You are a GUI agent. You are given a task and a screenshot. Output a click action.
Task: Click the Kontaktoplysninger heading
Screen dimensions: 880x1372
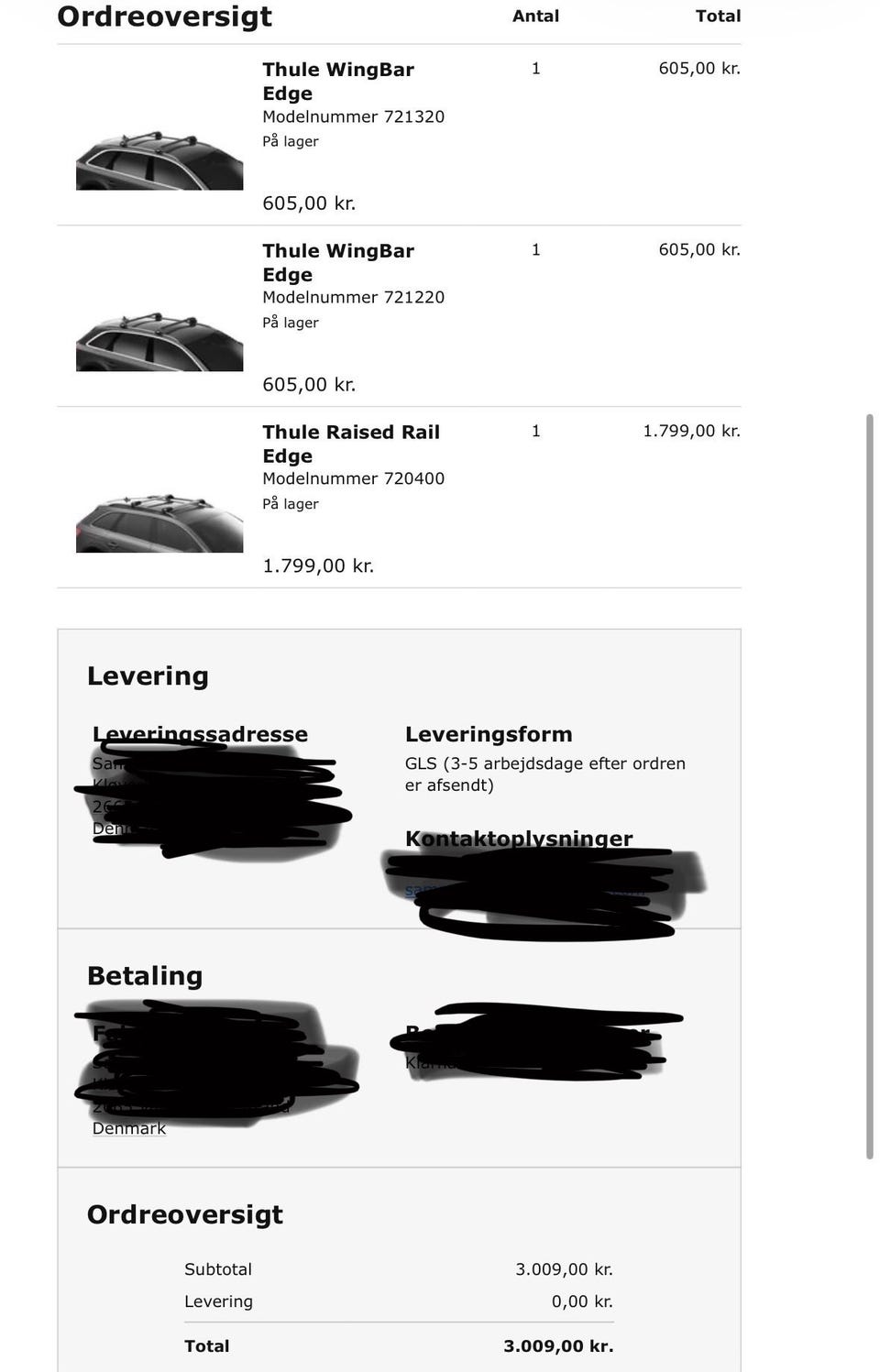click(519, 838)
